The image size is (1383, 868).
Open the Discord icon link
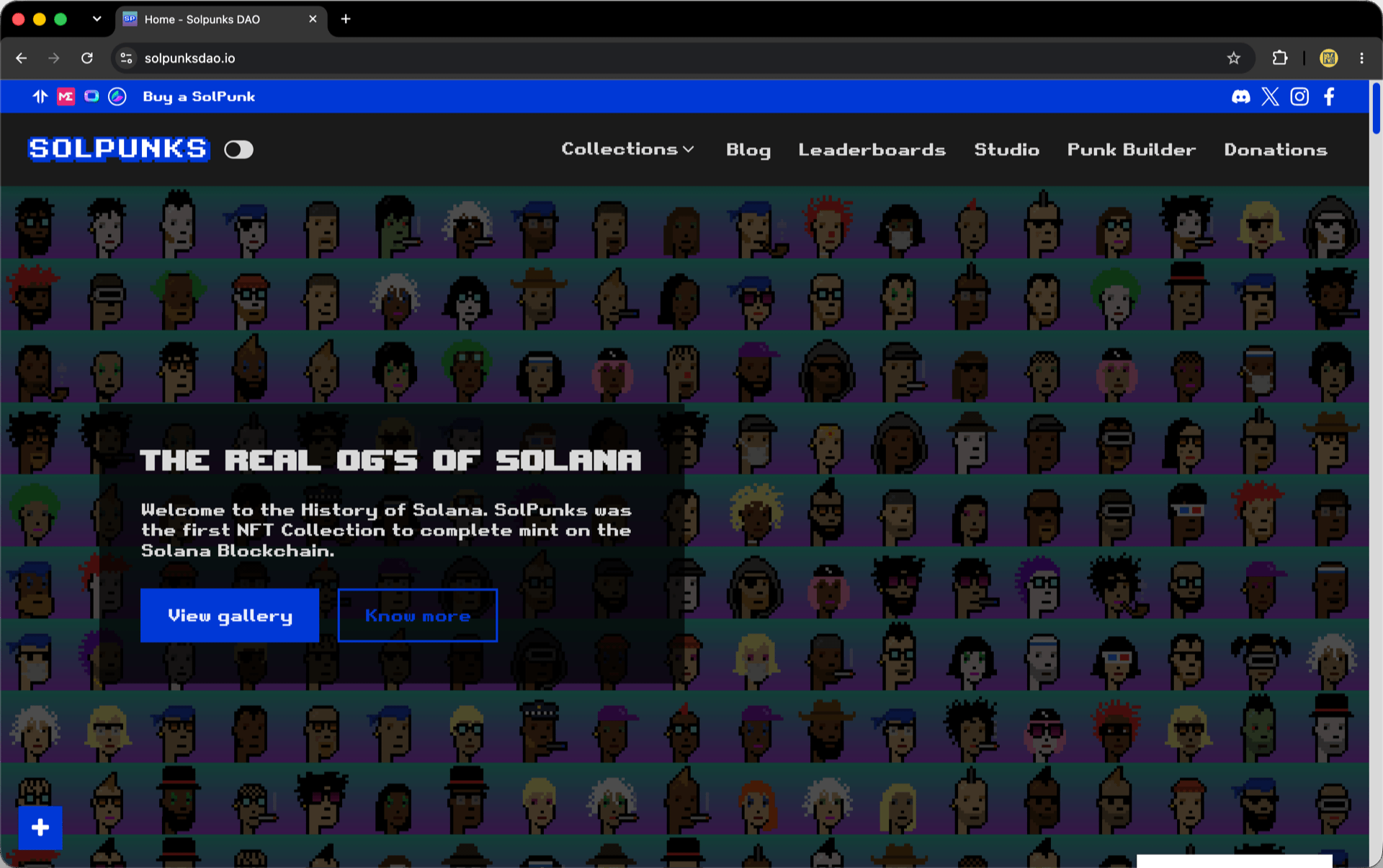[1240, 97]
